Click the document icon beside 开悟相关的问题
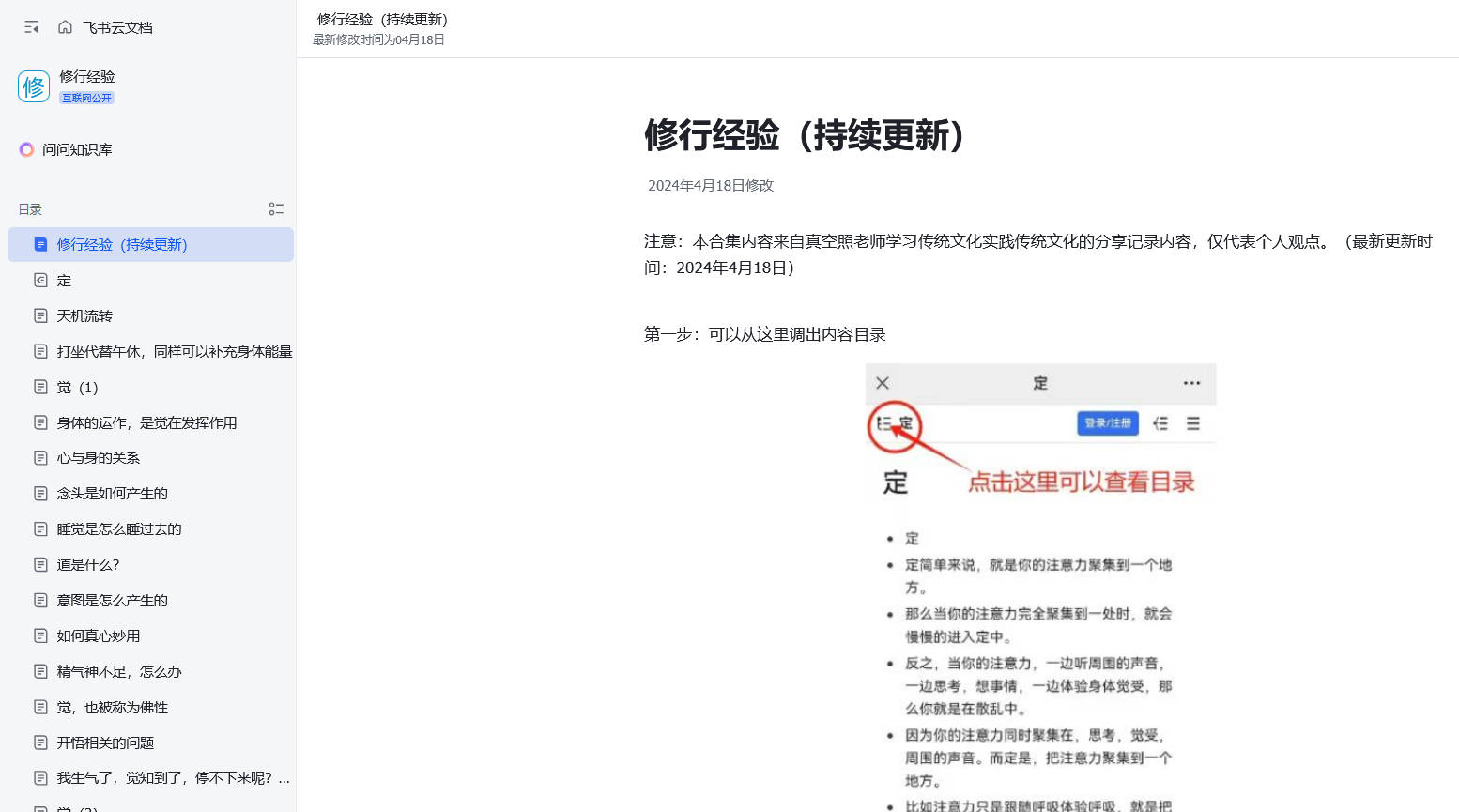Viewport: 1459px width, 812px height. (40, 743)
